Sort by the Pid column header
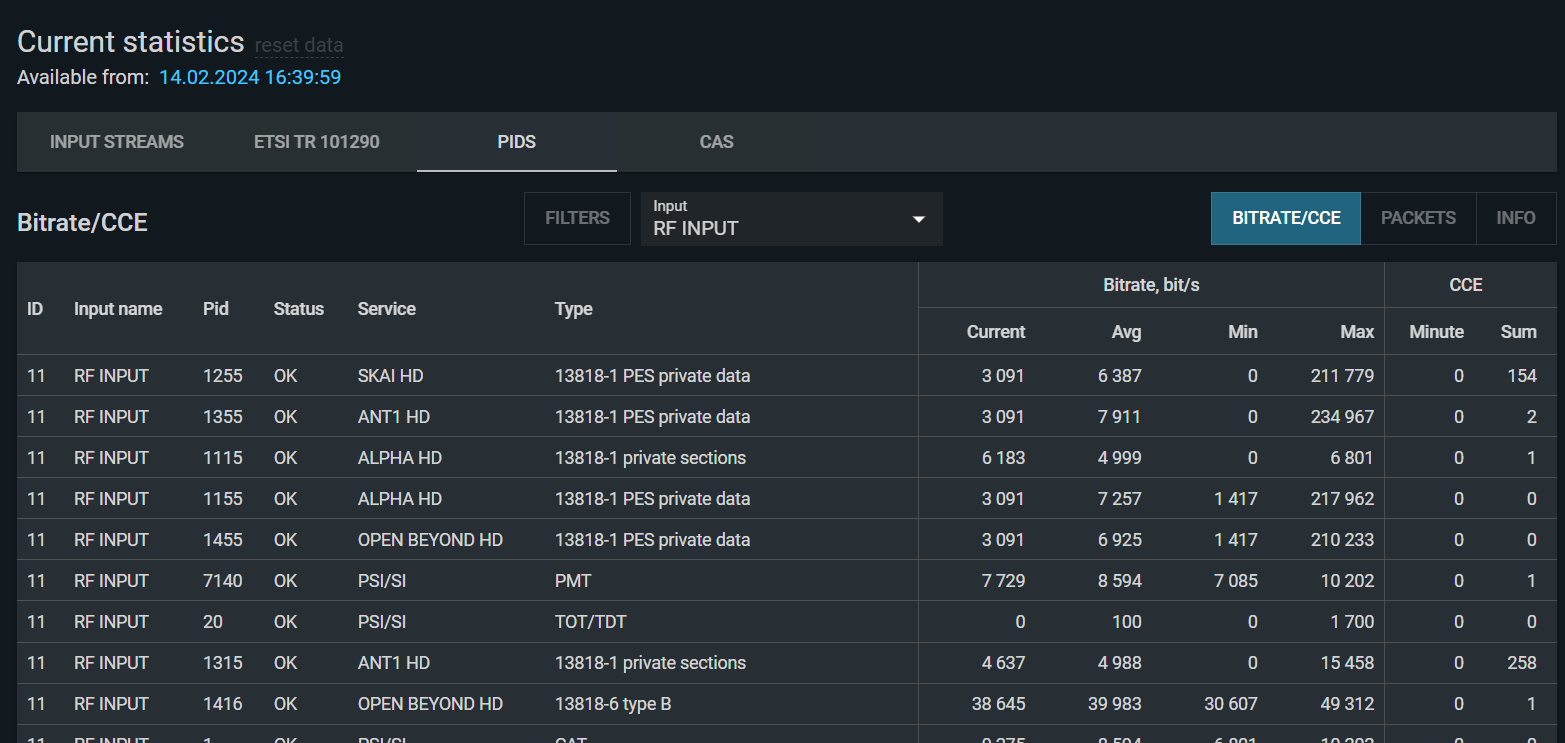The width and height of the screenshot is (1565, 743). coord(216,309)
